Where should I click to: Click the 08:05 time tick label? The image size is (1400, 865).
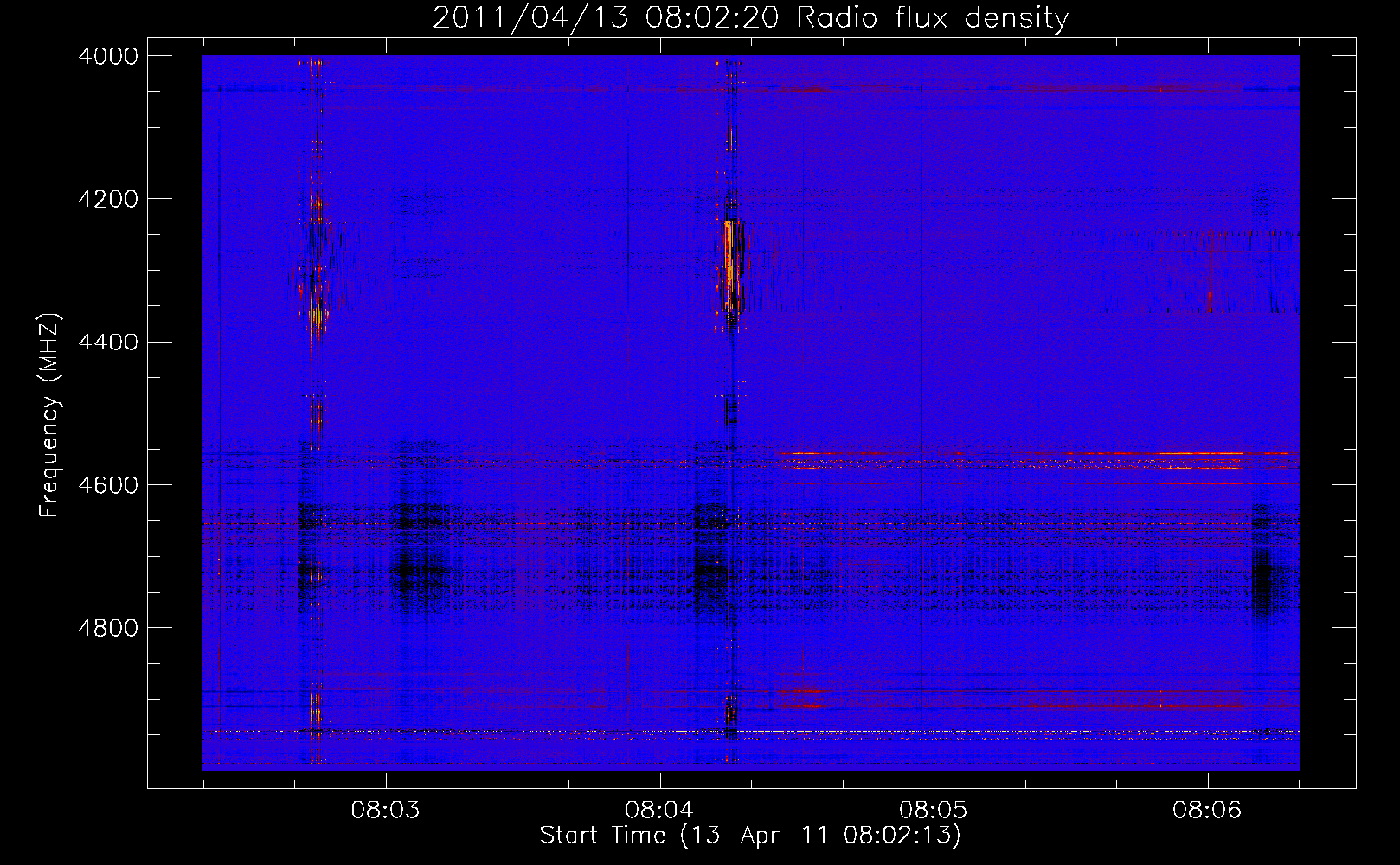coord(934,810)
